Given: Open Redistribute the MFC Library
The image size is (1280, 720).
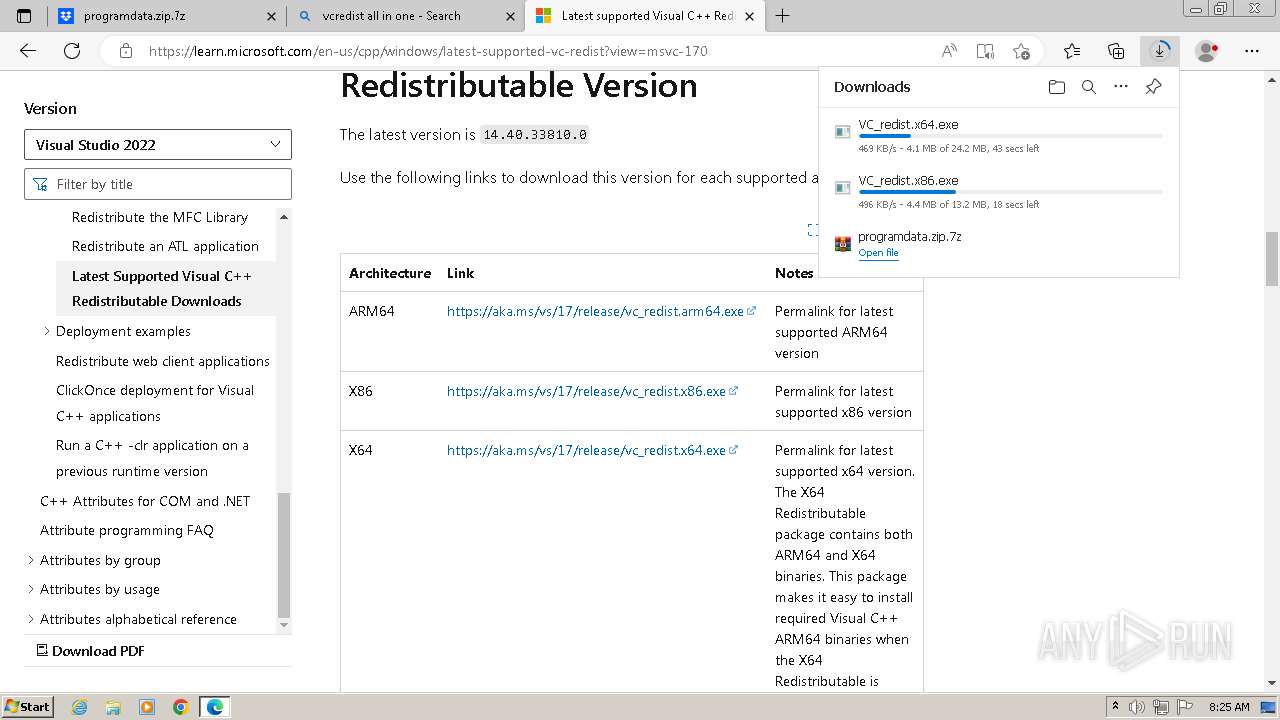Looking at the screenshot, I should point(160,217).
